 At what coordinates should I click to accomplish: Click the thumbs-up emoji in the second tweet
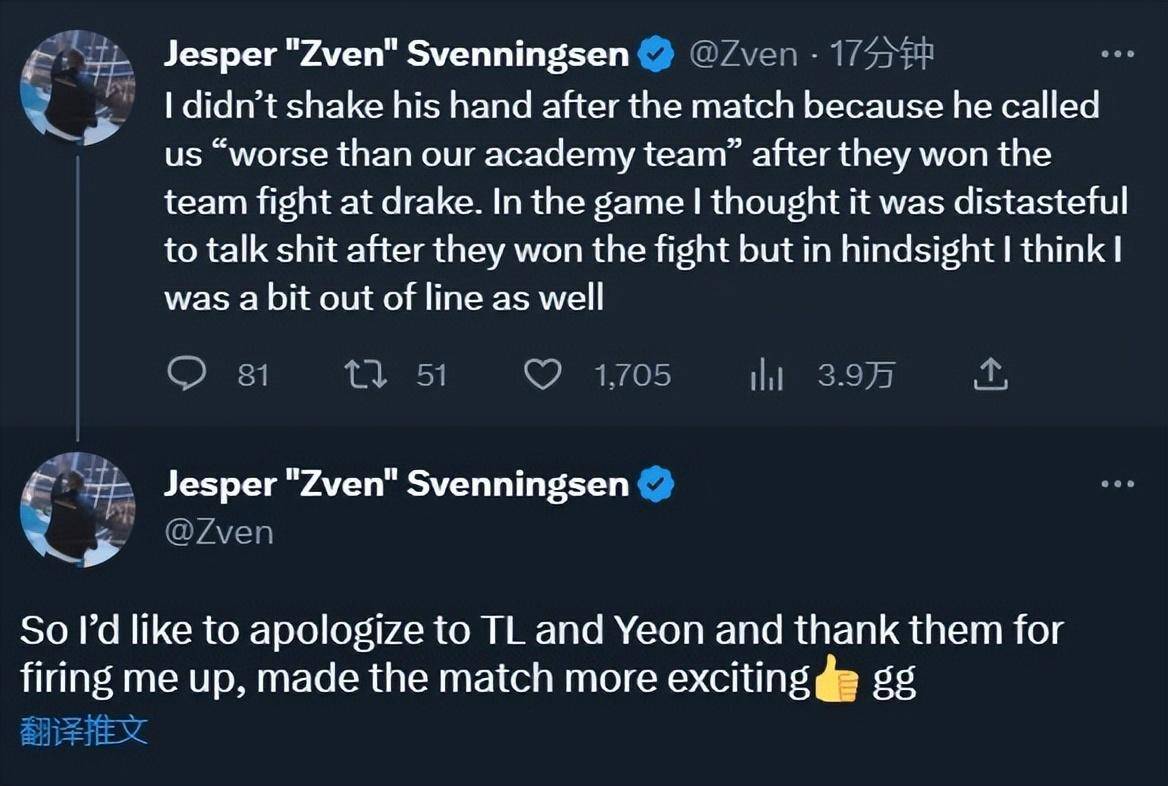point(836,682)
